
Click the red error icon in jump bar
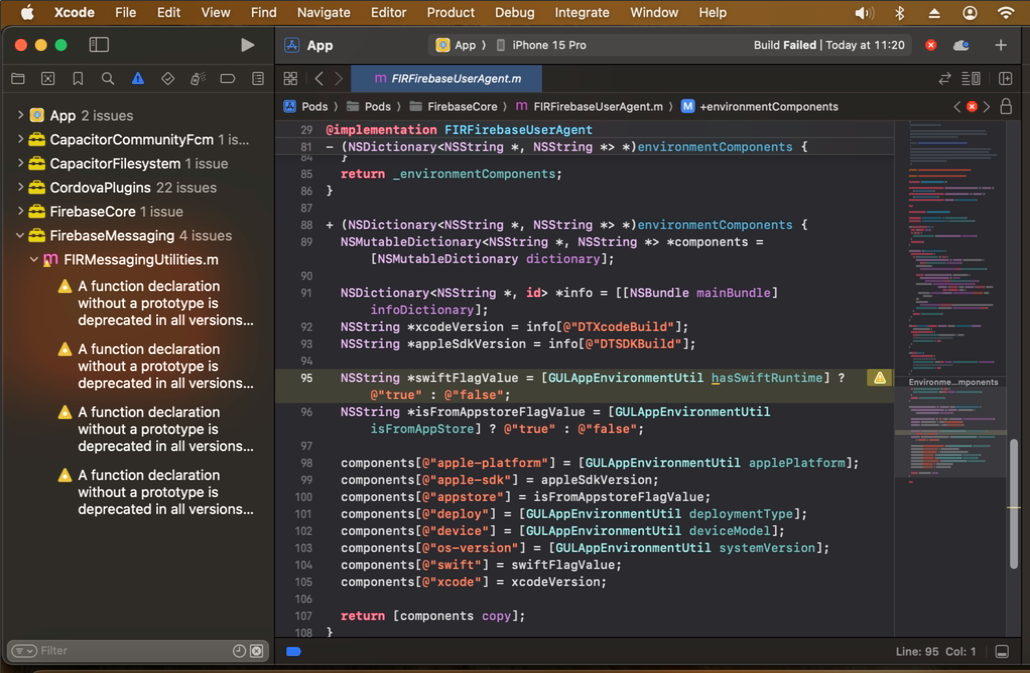[972, 106]
